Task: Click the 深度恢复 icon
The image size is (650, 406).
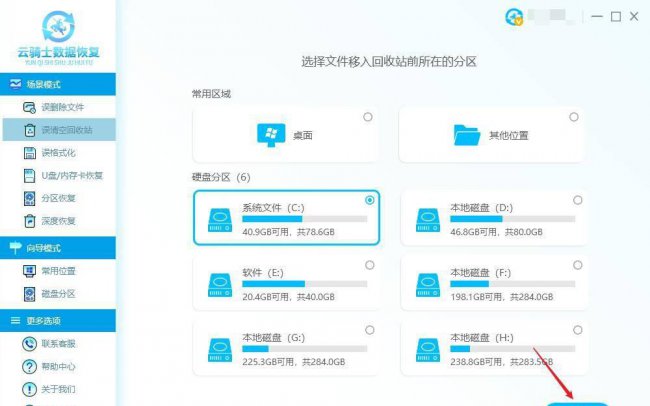Action: (29, 221)
